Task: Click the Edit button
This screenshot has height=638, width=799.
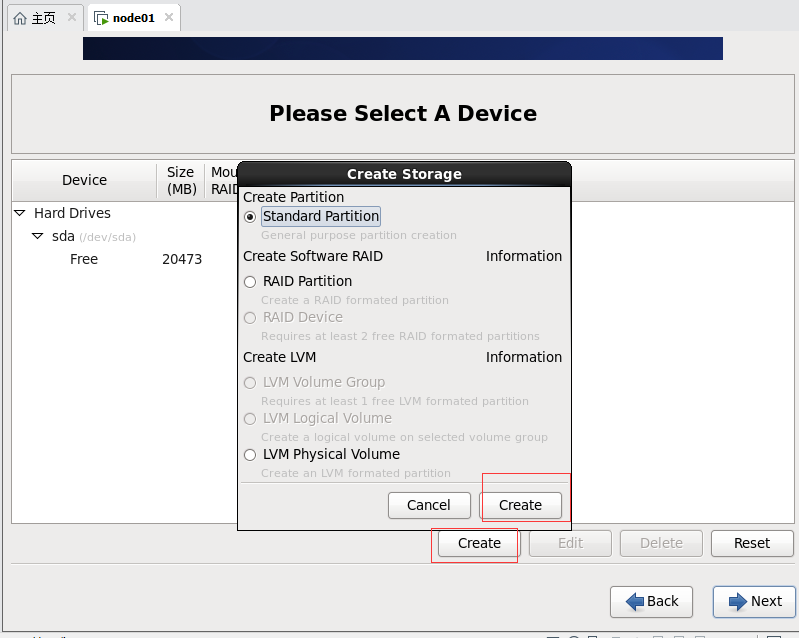Action: click(570, 543)
